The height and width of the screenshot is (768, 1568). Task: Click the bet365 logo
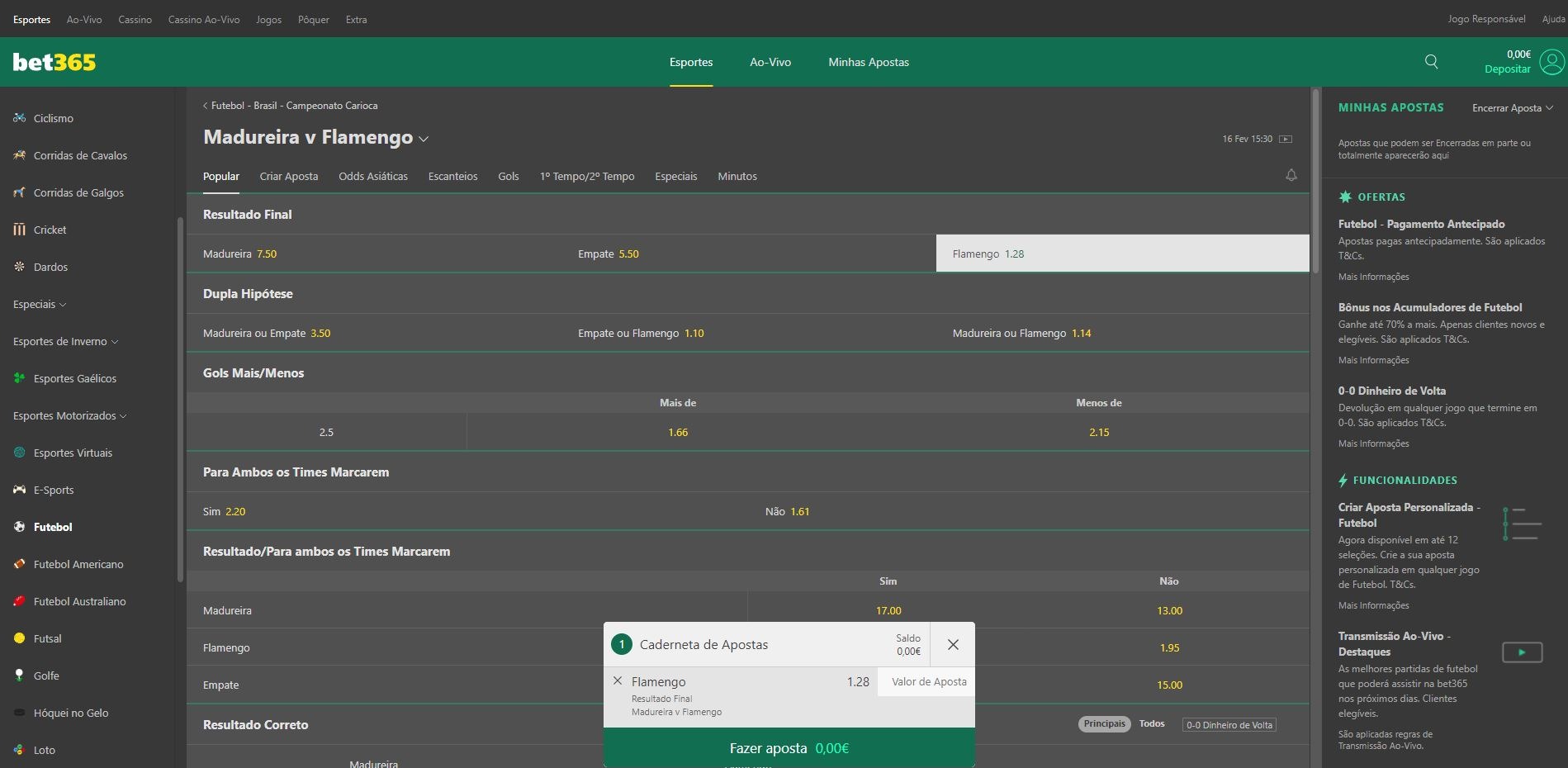point(54,62)
